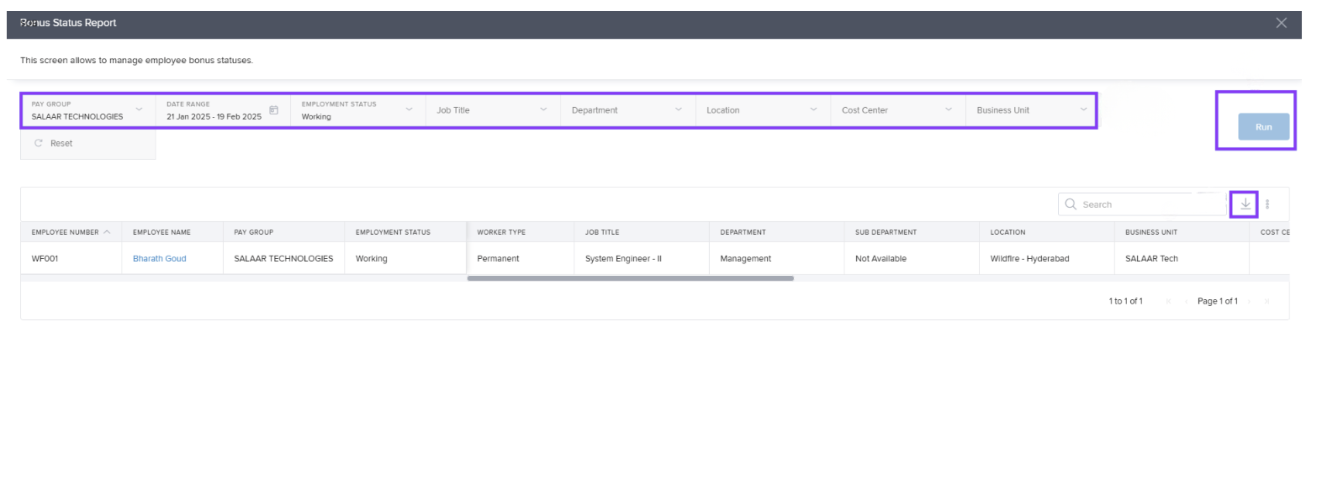
Task: Click the calendar icon in Date Range
Action: [274, 111]
